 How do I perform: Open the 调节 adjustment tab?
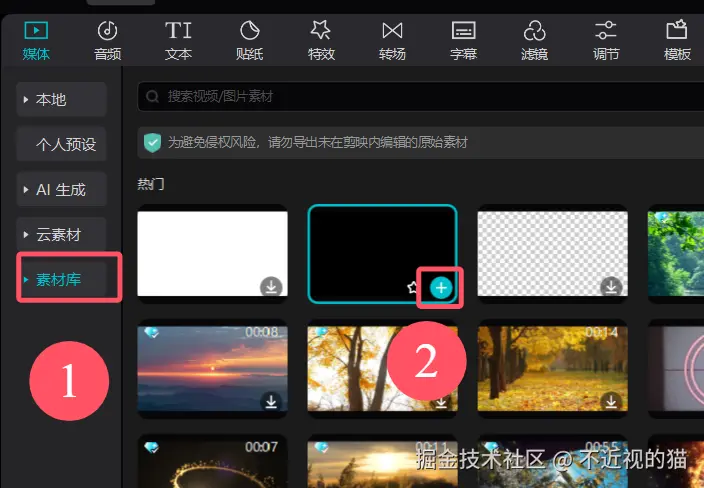pyautogui.click(x=606, y=41)
